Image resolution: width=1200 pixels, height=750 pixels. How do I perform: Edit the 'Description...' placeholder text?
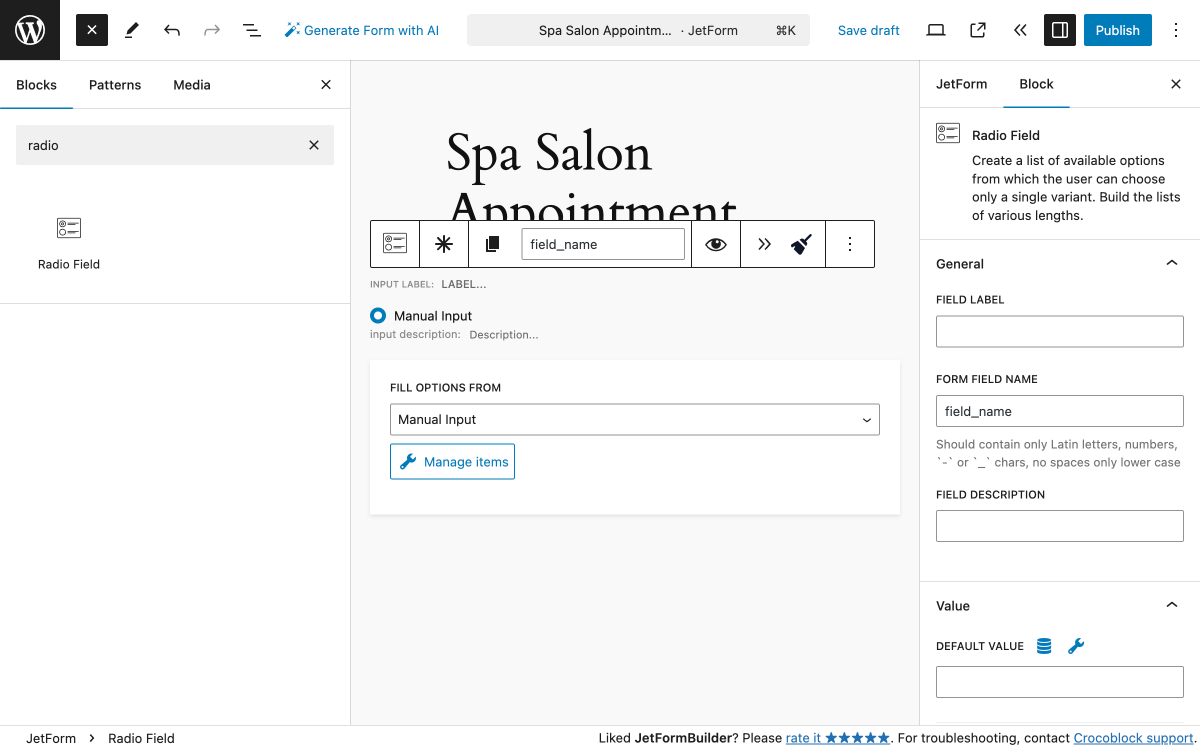(504, 335)
